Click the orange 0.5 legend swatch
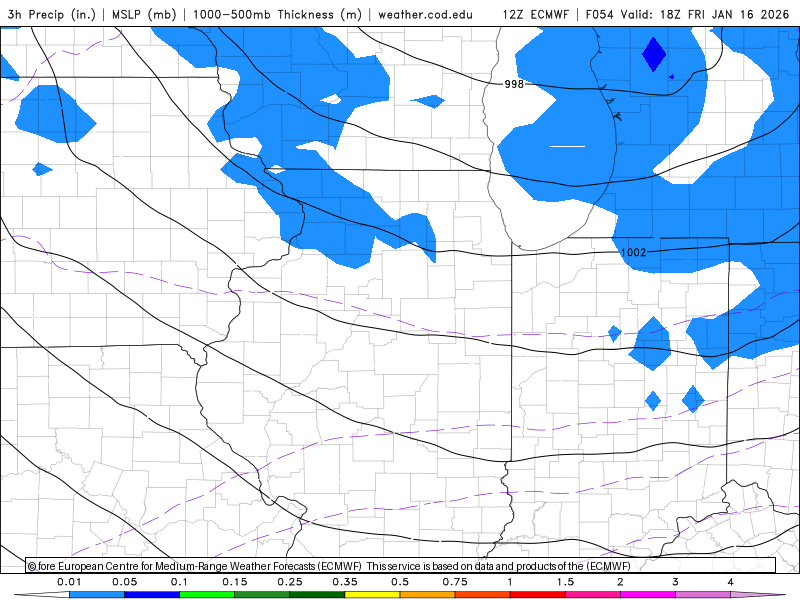The image size is (800, 600). (x=428, y=595)
